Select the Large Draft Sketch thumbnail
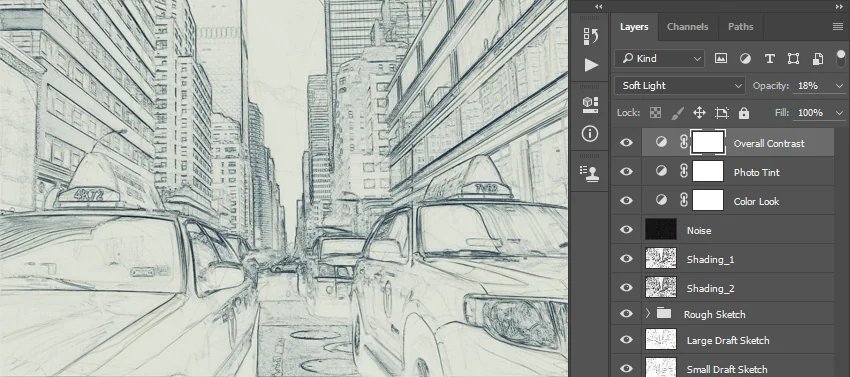Screen dimensions: 850x377 click(661, 340)
